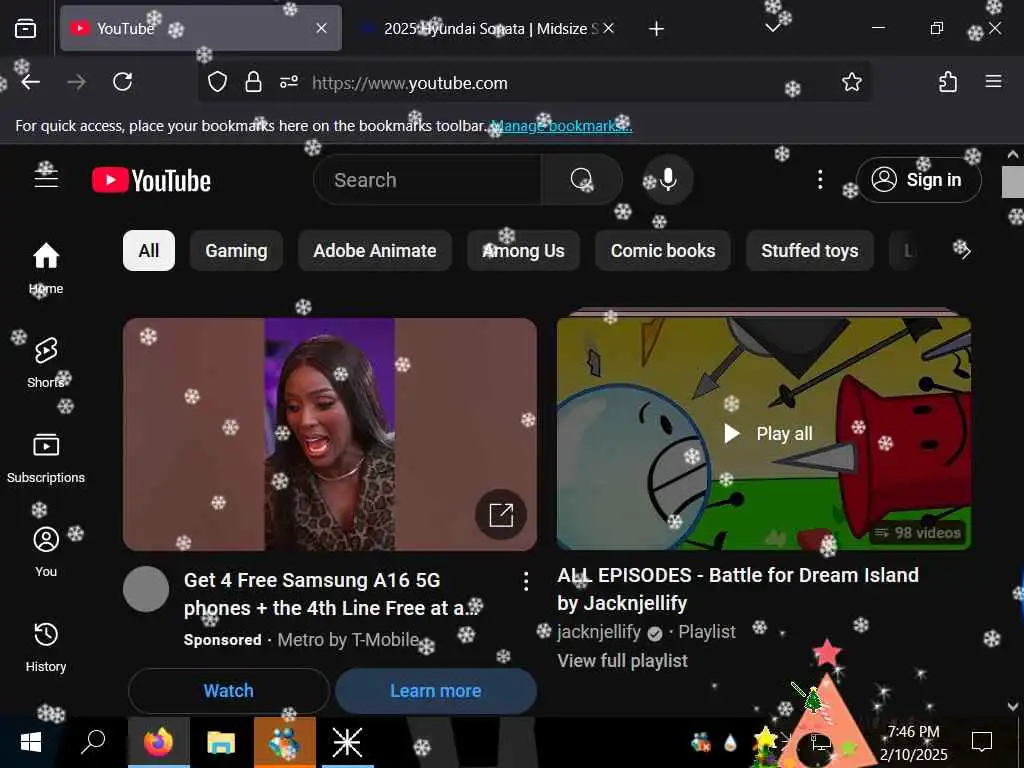Viewport: 1024px width, 768px height.
Task: Click View full playlist
Action: tap(622, 661)
